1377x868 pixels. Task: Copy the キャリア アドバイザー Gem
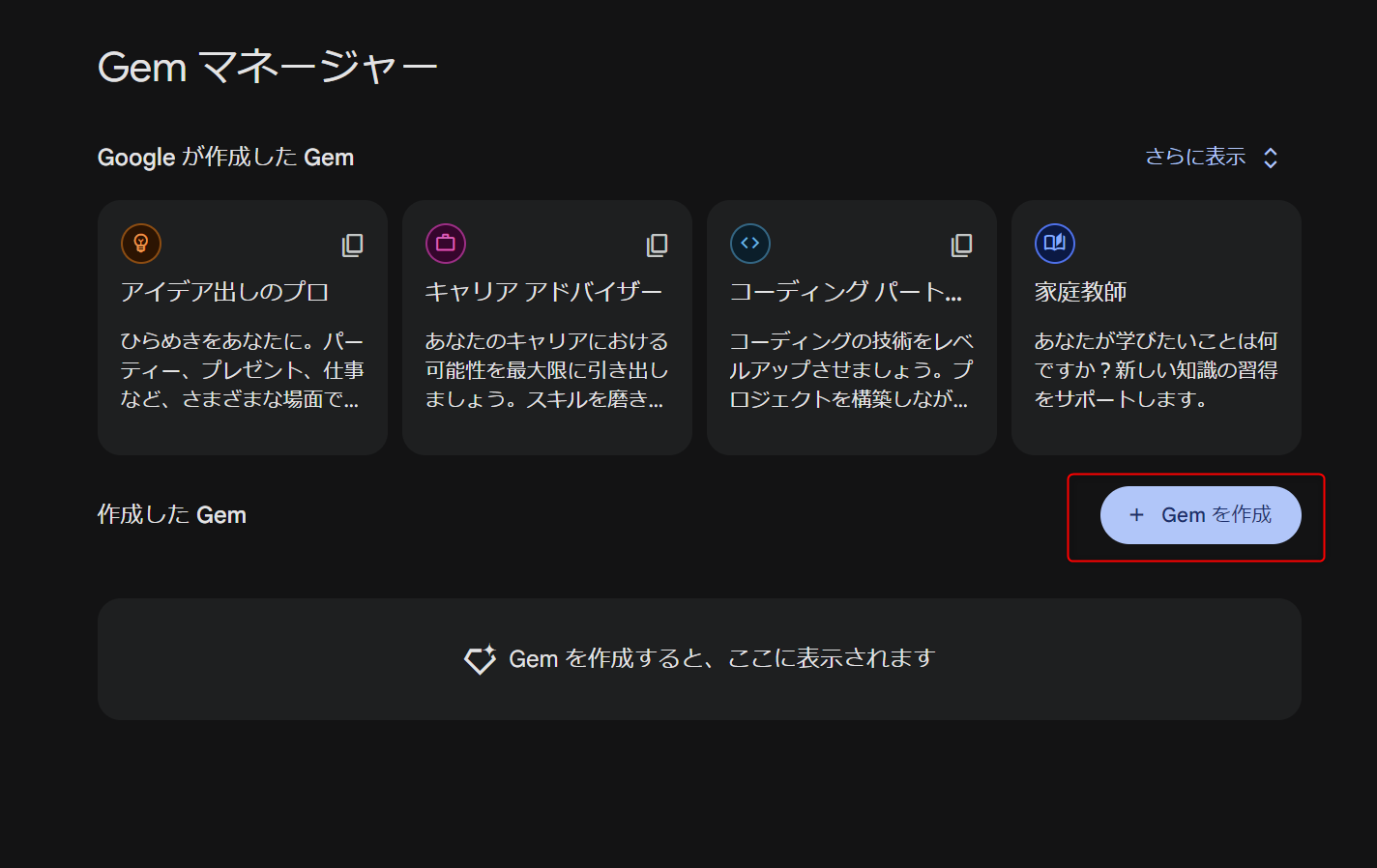pyautogui.click(x=658, y=246)
